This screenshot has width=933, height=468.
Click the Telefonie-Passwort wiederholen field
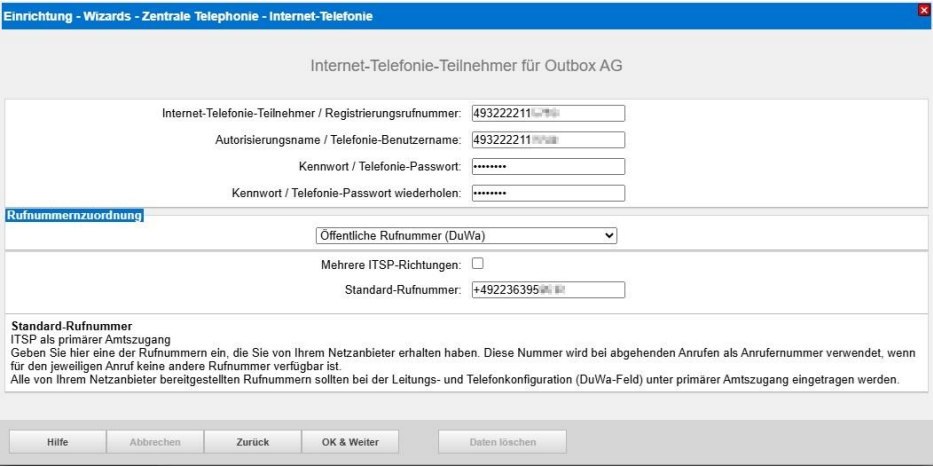point(547,194)
